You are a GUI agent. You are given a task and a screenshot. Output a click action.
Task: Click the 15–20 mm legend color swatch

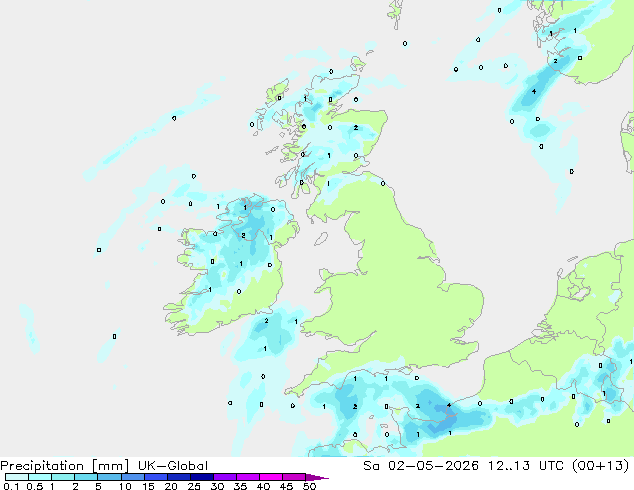click(156, 477)
